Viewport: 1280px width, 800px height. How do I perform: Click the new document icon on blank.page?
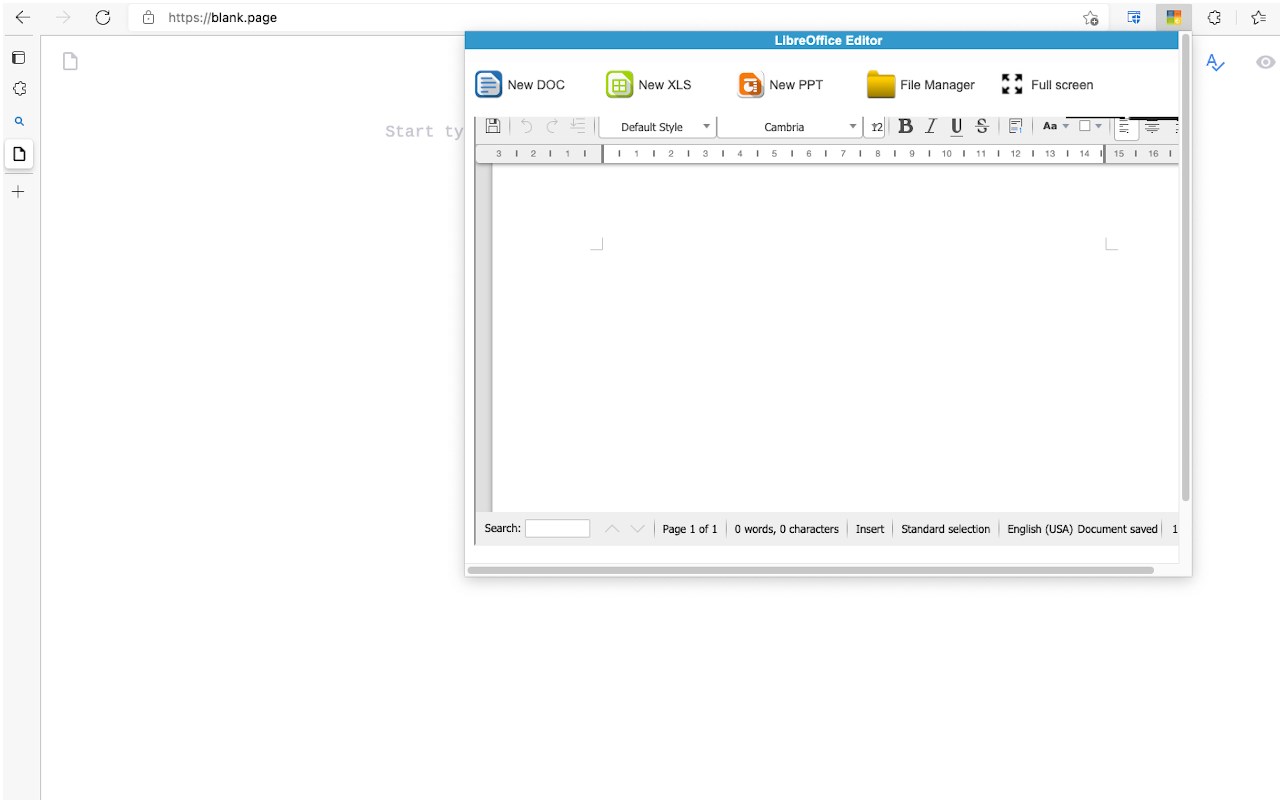coord(70,62)
